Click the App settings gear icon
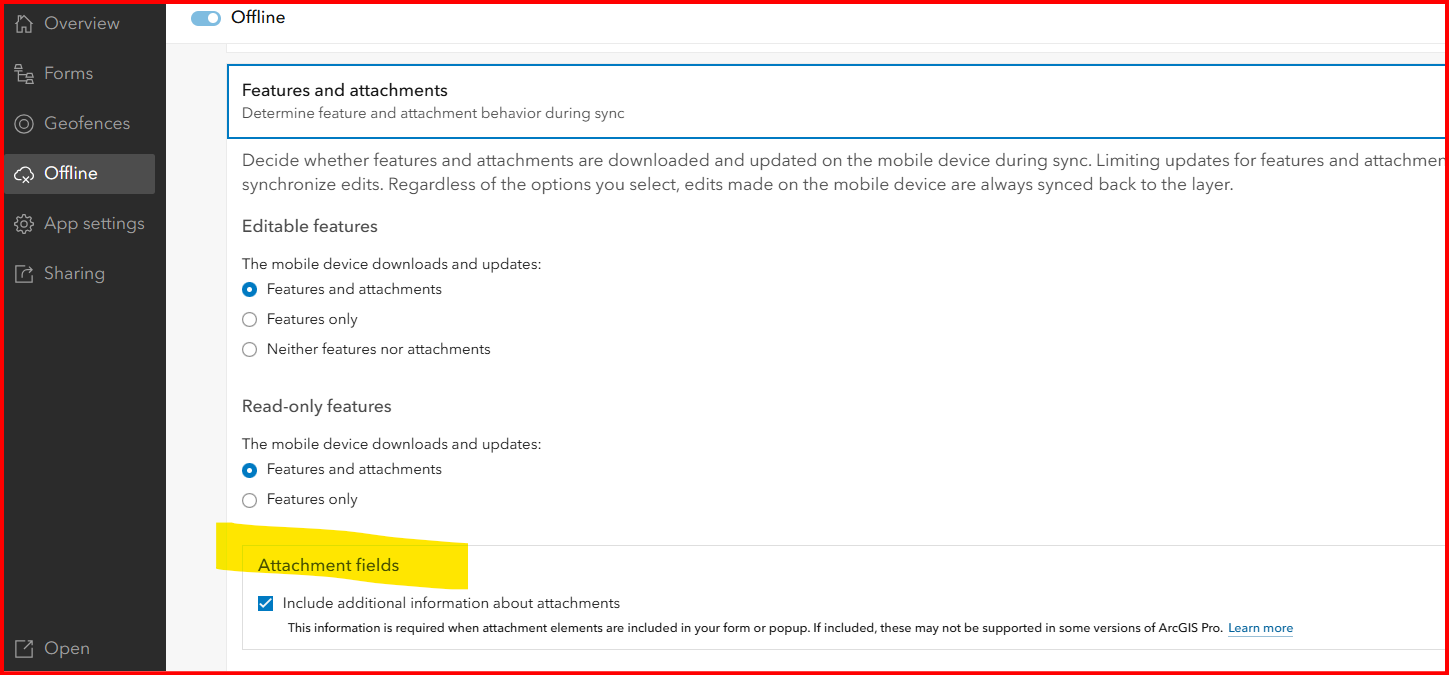 tap(24, 224)
